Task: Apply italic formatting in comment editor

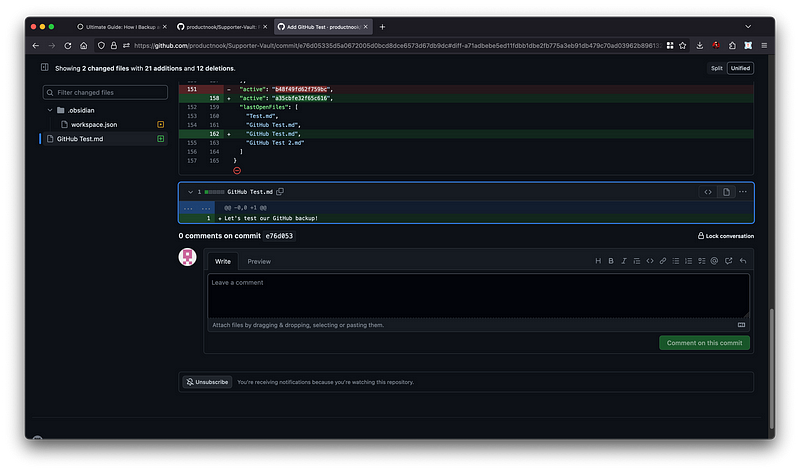Action: click(x=623, y=261)
